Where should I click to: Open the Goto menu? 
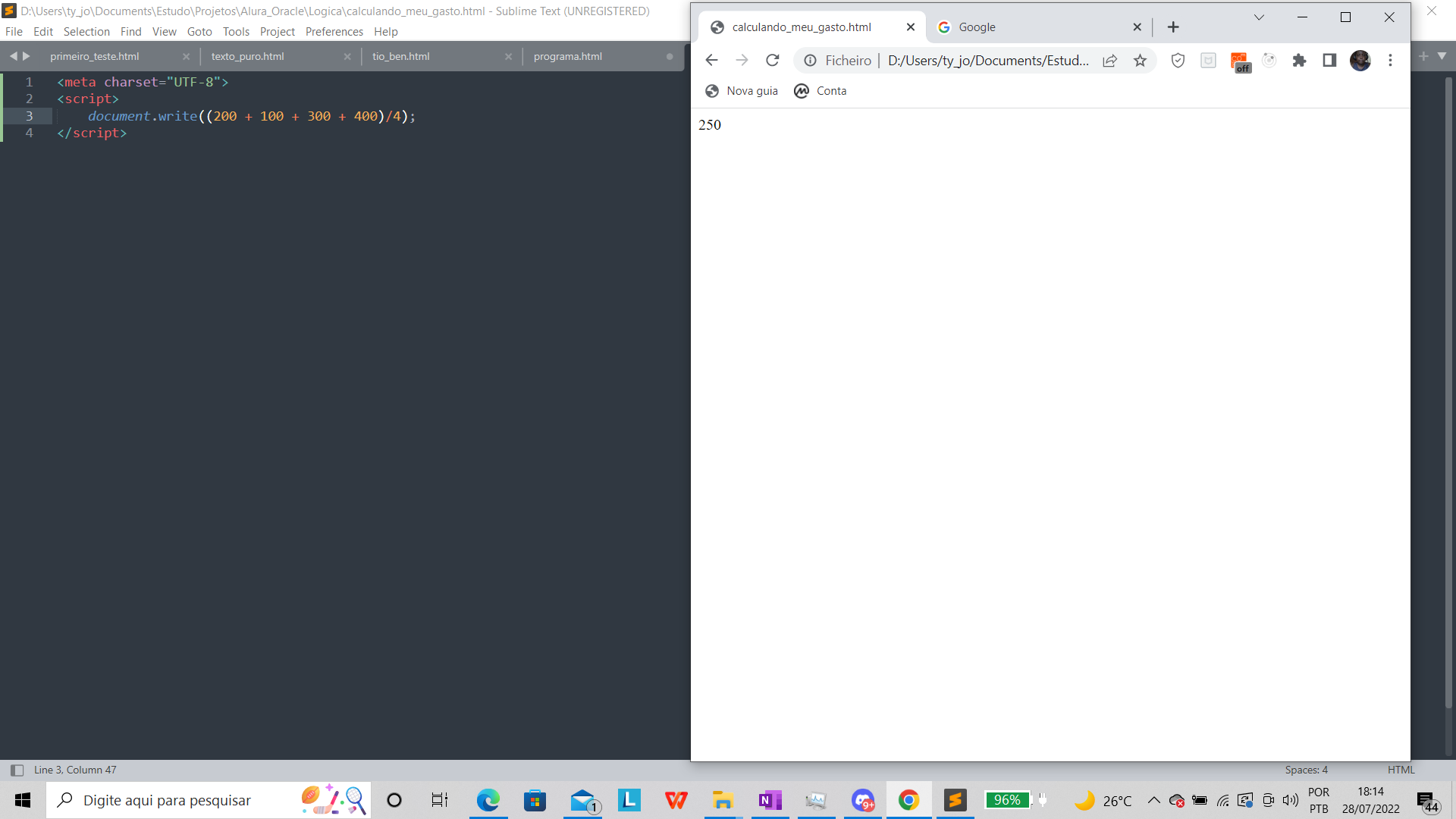coord(199,32)
